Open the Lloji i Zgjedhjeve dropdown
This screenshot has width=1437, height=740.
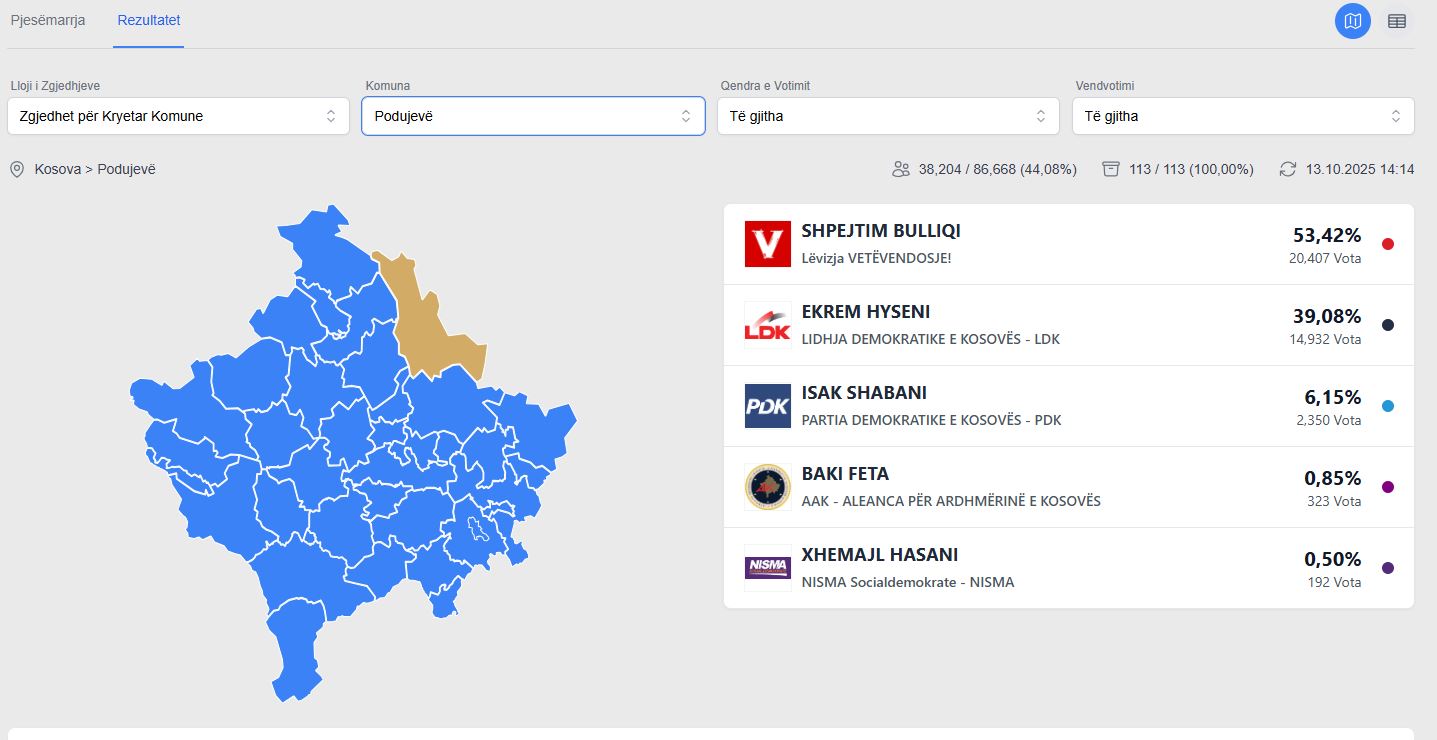coord(178,116)
